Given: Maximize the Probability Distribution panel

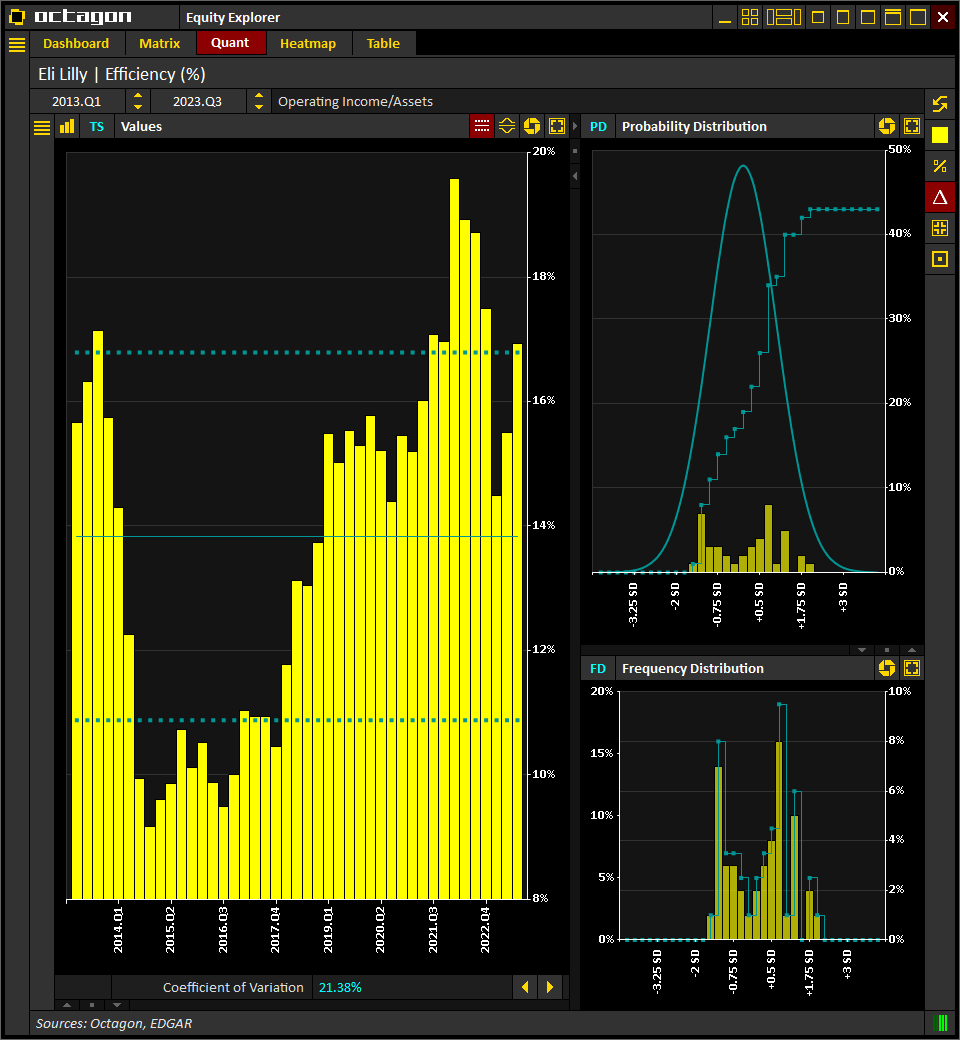Looking at the screenshot, I should click(912, 126).
